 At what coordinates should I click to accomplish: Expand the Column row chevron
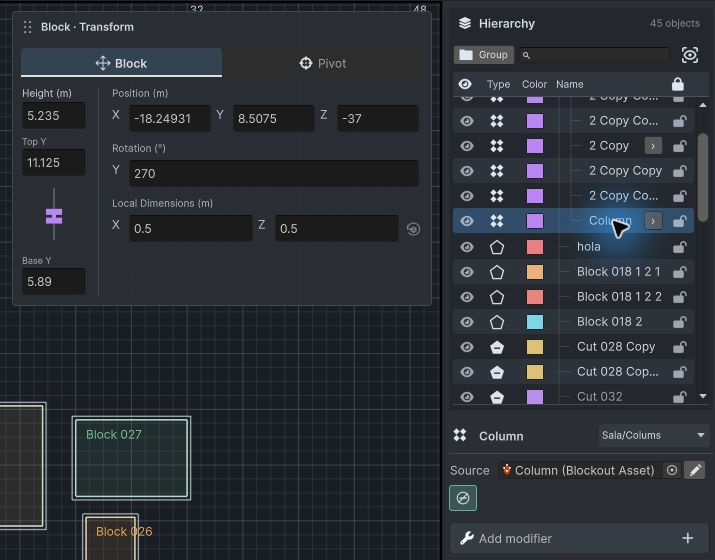(x=653, y=221)
